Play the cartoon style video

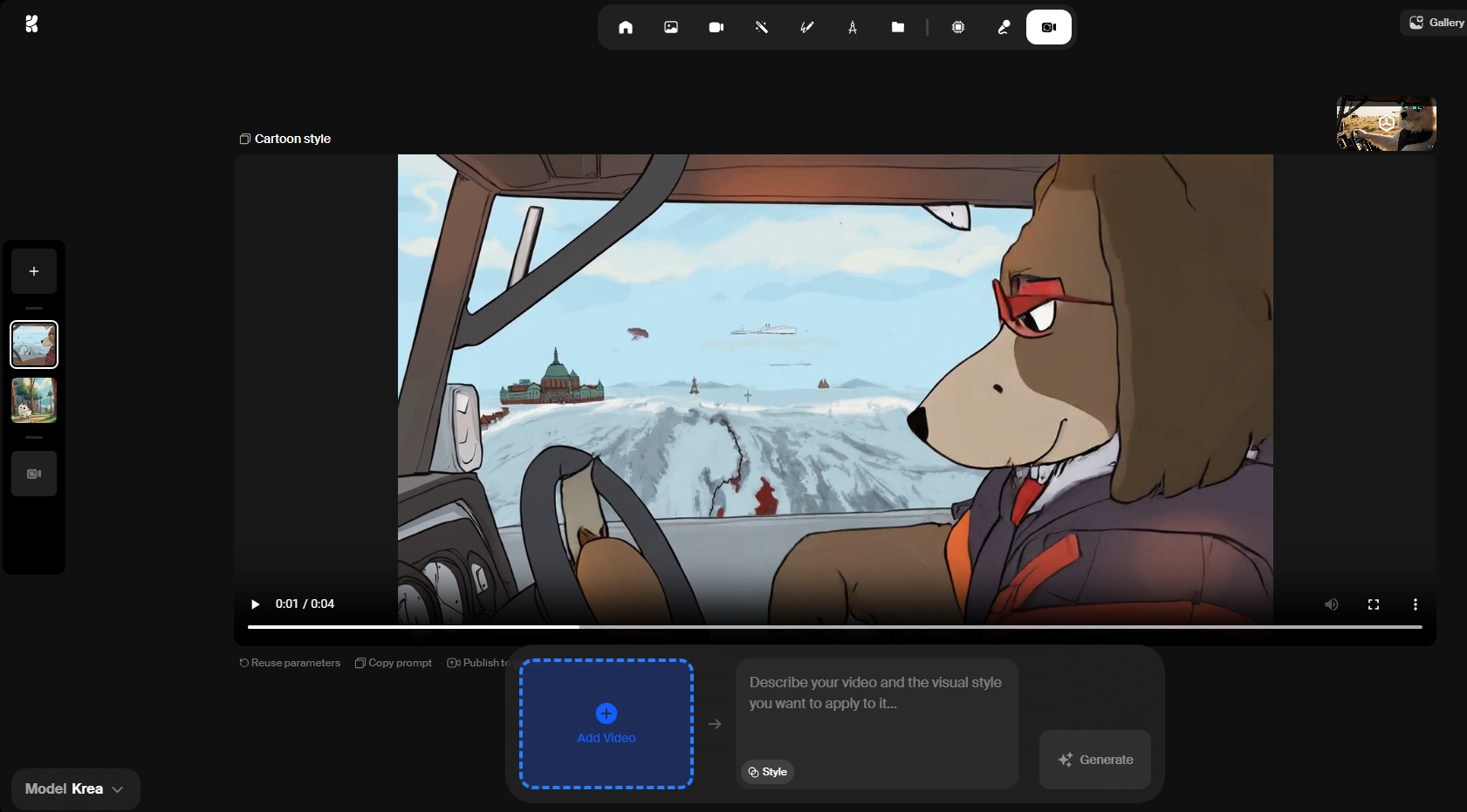(255, 604)
